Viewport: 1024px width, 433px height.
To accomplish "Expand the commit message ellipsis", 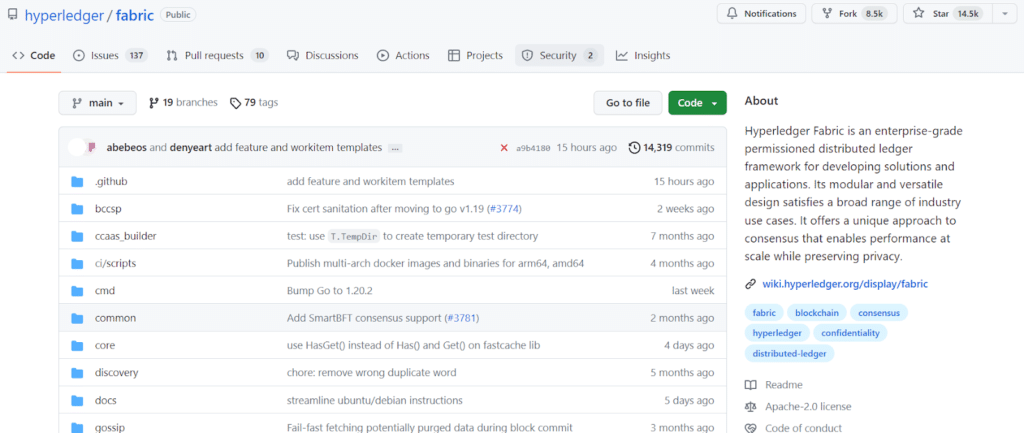I will (x=395, y=148).
